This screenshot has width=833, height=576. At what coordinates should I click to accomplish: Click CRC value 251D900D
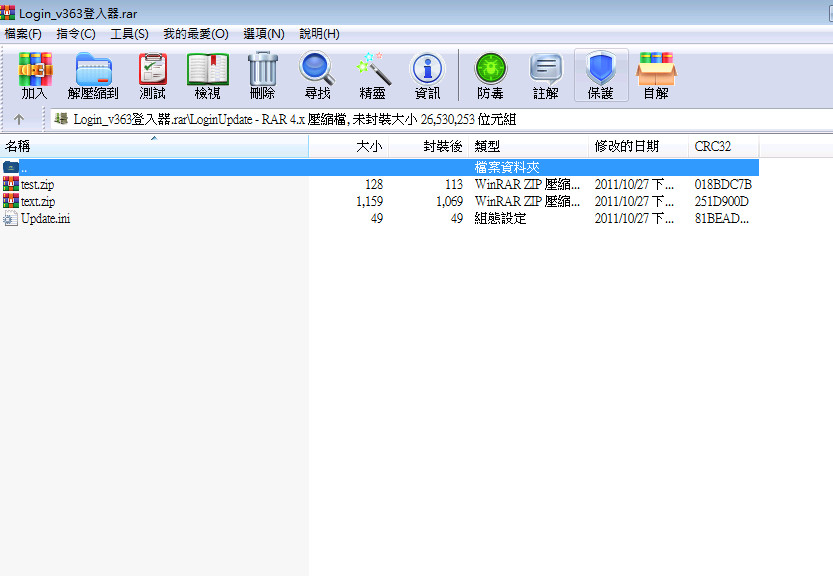(721, 201)
